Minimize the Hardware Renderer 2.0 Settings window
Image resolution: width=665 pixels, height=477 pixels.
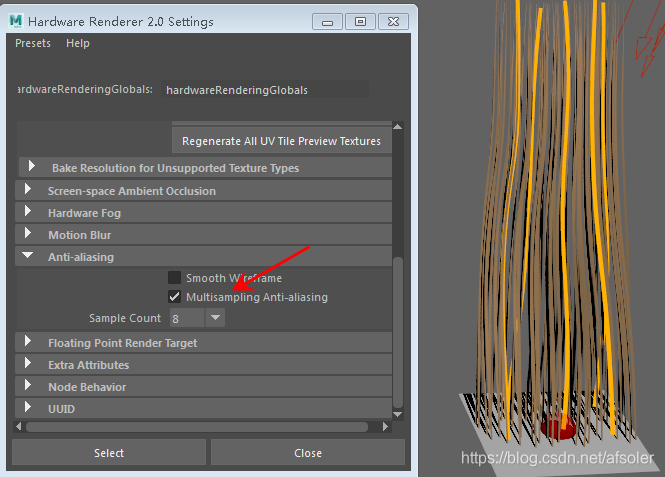(327, 22)
